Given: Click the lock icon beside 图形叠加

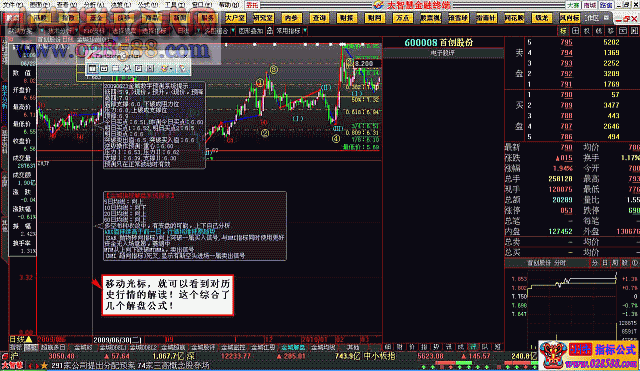Looking at the screenshot, I should 270,31.
